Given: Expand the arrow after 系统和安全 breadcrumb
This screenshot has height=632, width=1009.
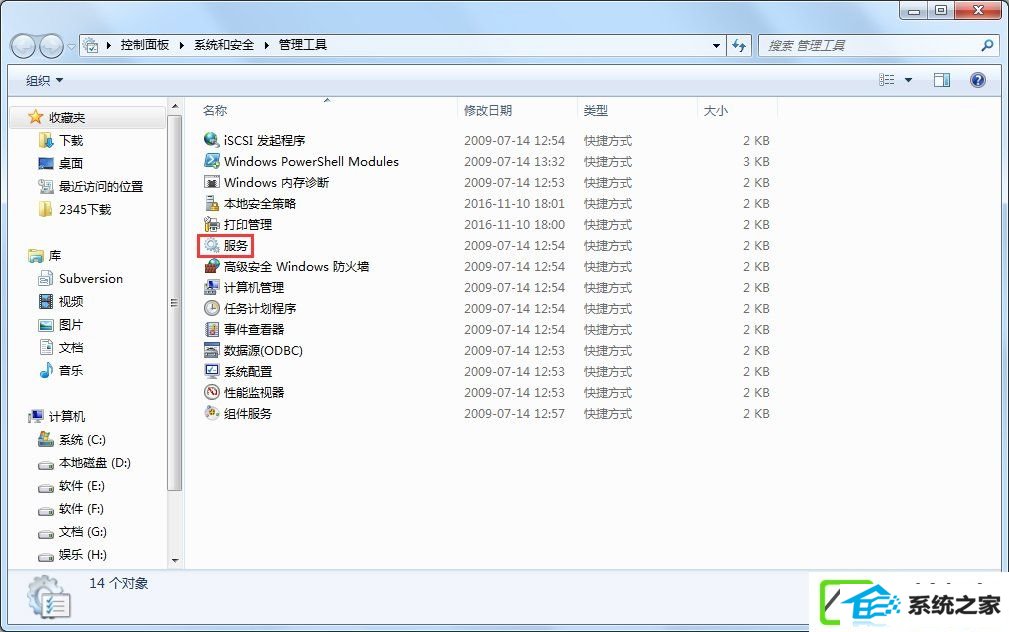Looking at the screenshot, I should point(266,45).
